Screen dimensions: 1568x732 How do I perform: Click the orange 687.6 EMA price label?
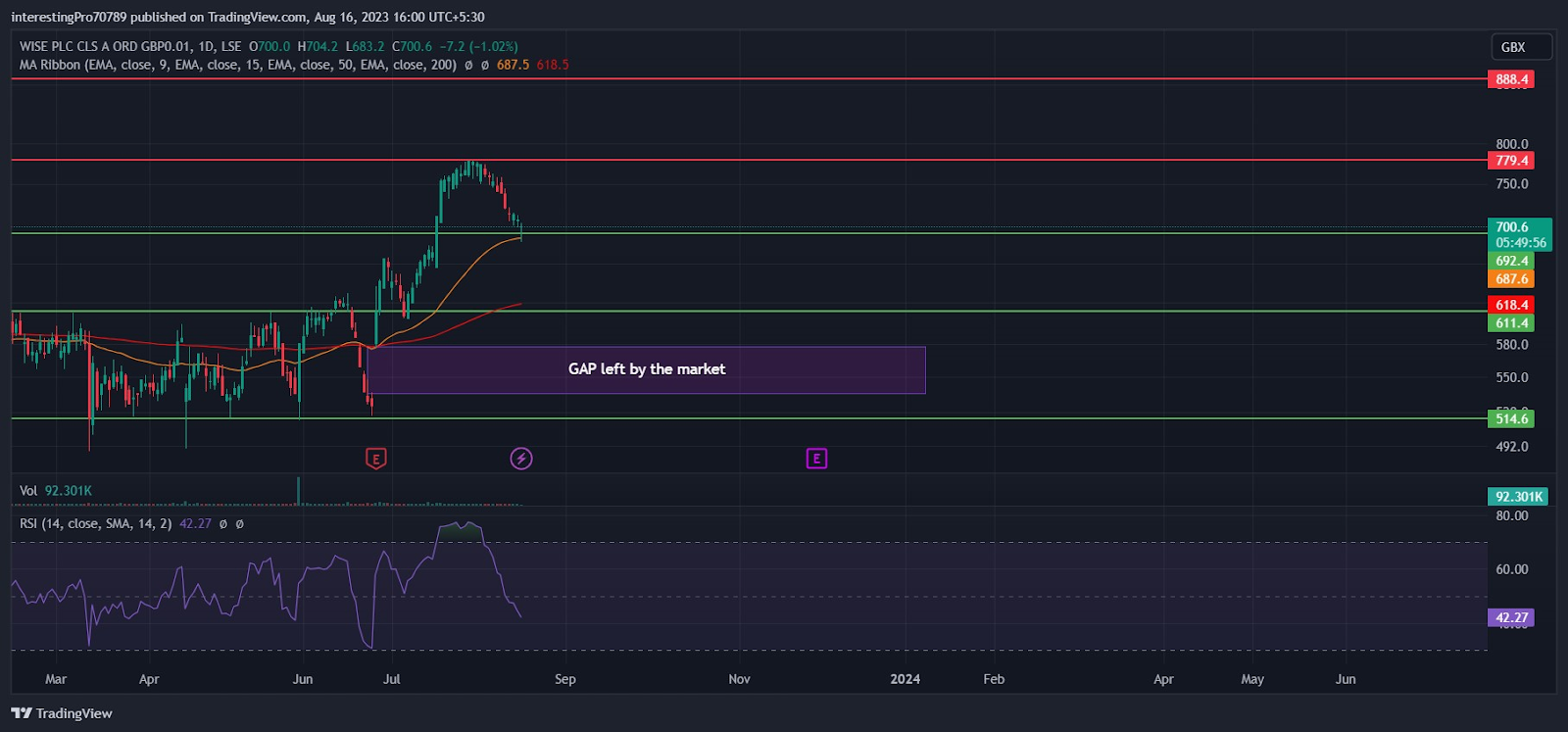[1511, 279]
